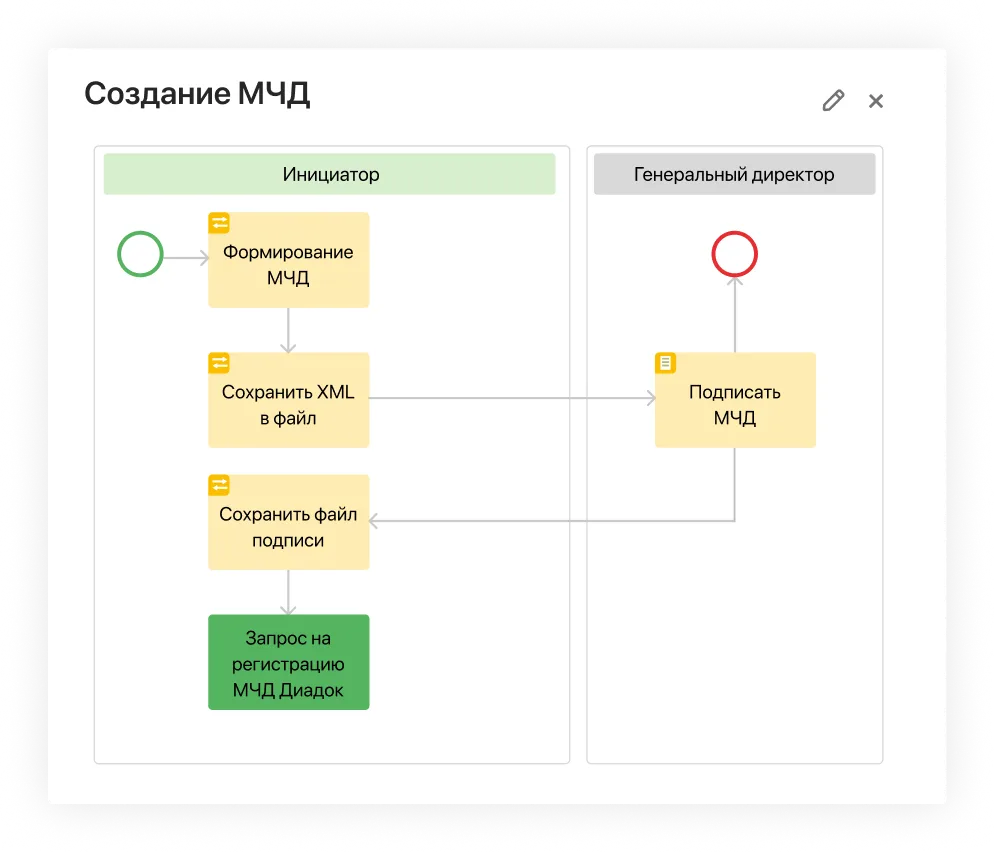
Task: Click the arrow from Подписать МЧД to end event
Action: pos(735,315)
